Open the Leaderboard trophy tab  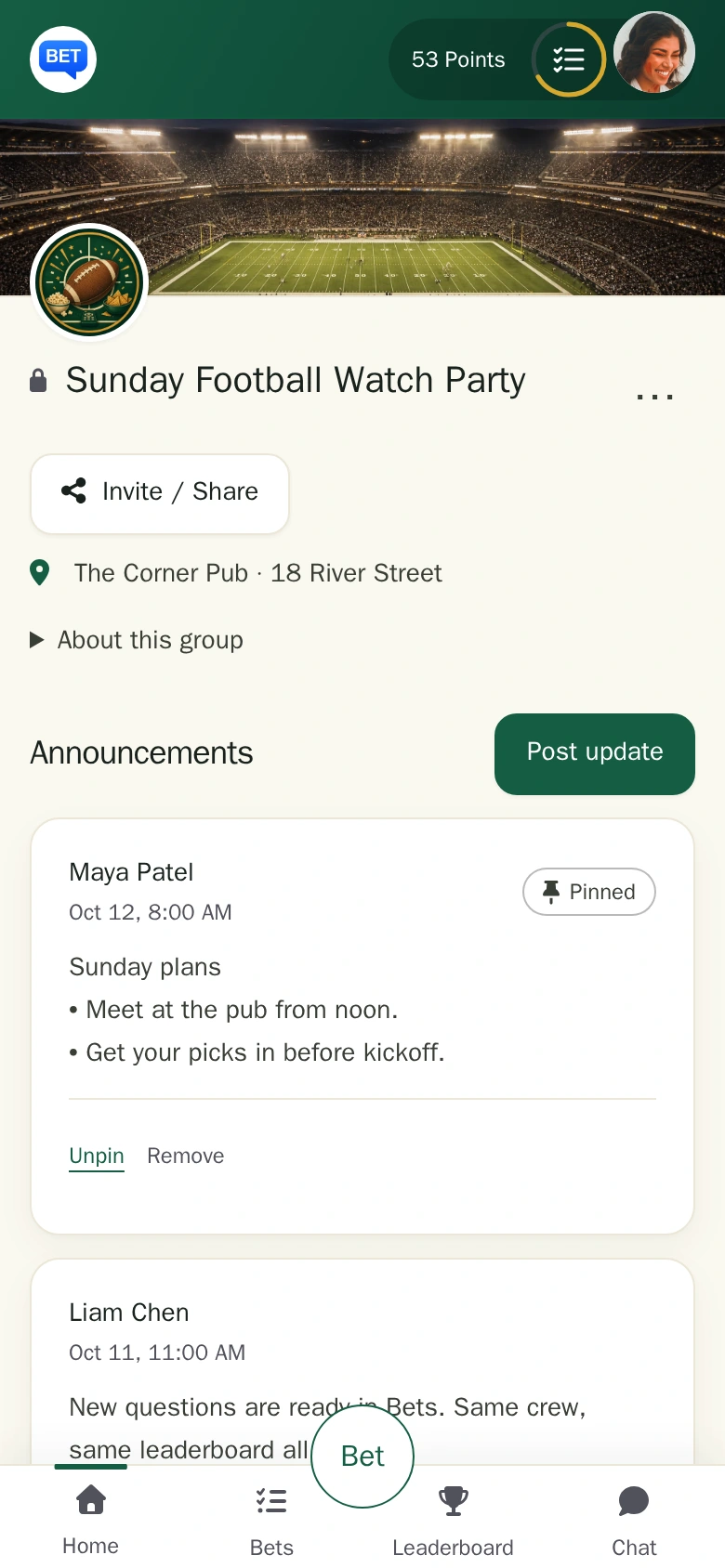point(453,1518)
